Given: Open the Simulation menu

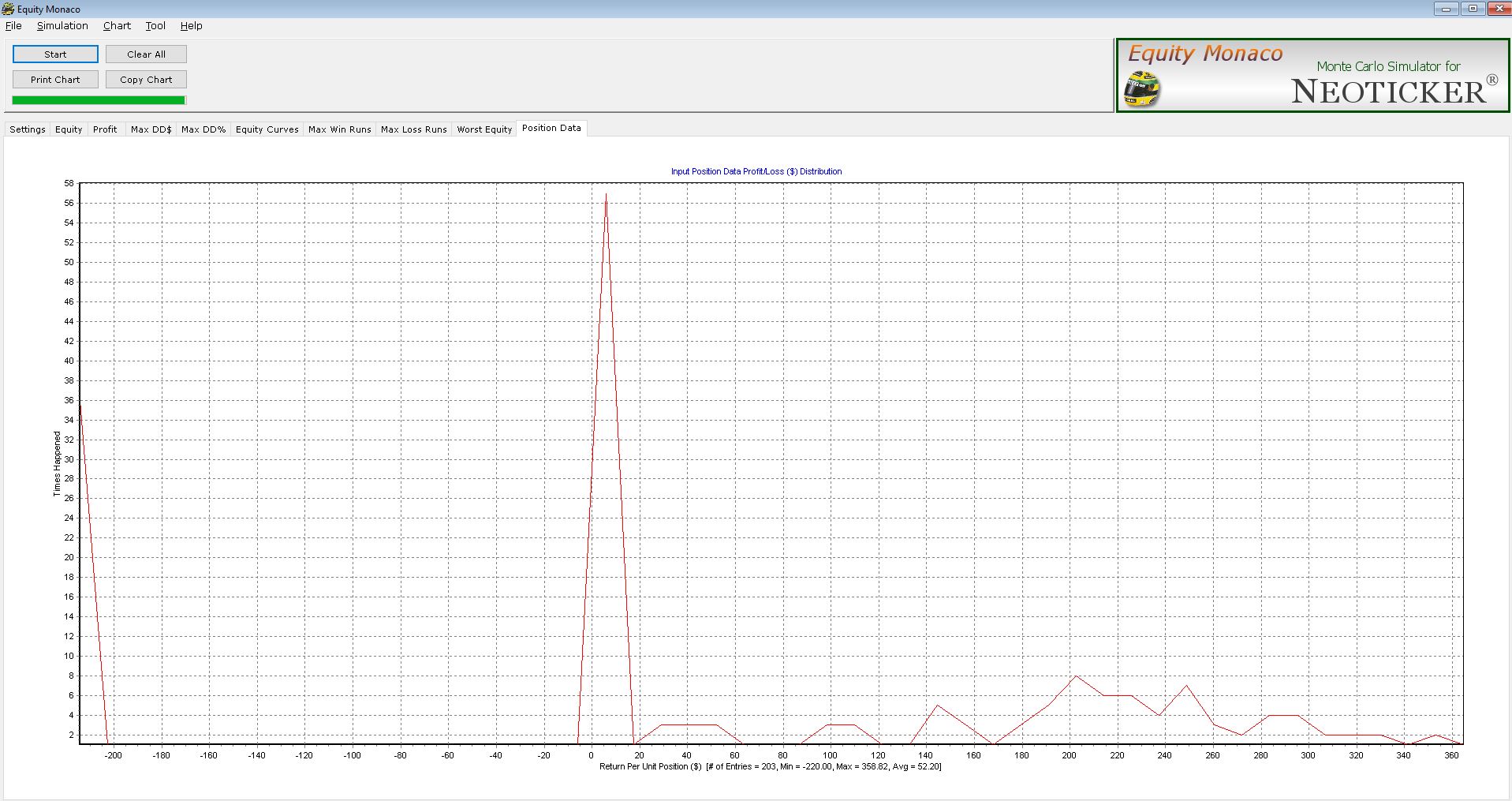Looking at the screenshot, I should [x=62, y=25].
